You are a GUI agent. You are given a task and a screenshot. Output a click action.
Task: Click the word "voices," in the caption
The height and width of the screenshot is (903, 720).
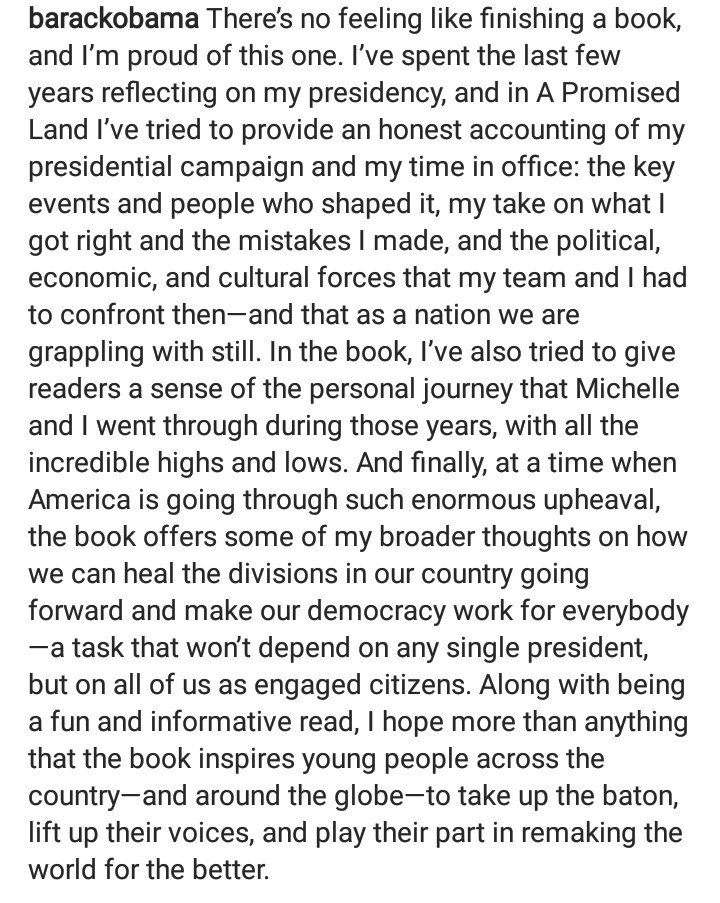pos(209,833)
